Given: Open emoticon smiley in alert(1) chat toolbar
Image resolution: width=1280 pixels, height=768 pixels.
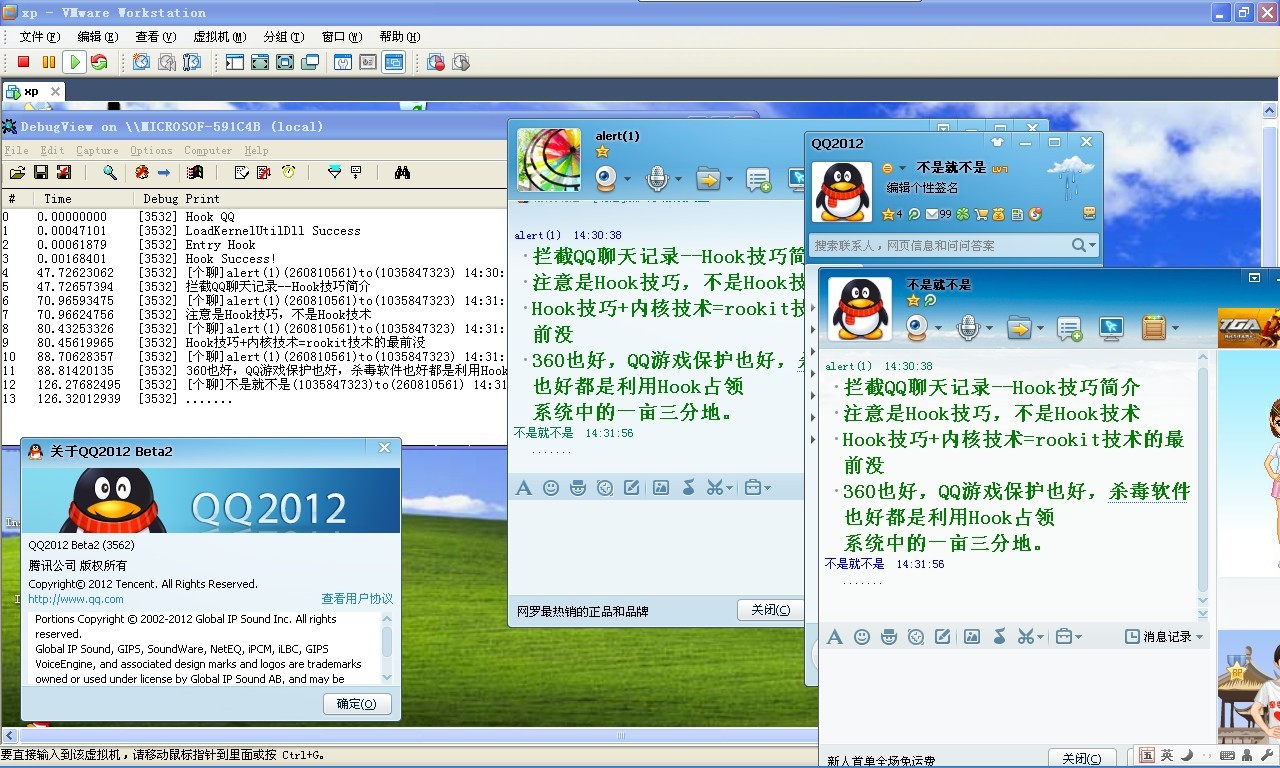Looking at the screenshot, I should (x=551, y=488).
